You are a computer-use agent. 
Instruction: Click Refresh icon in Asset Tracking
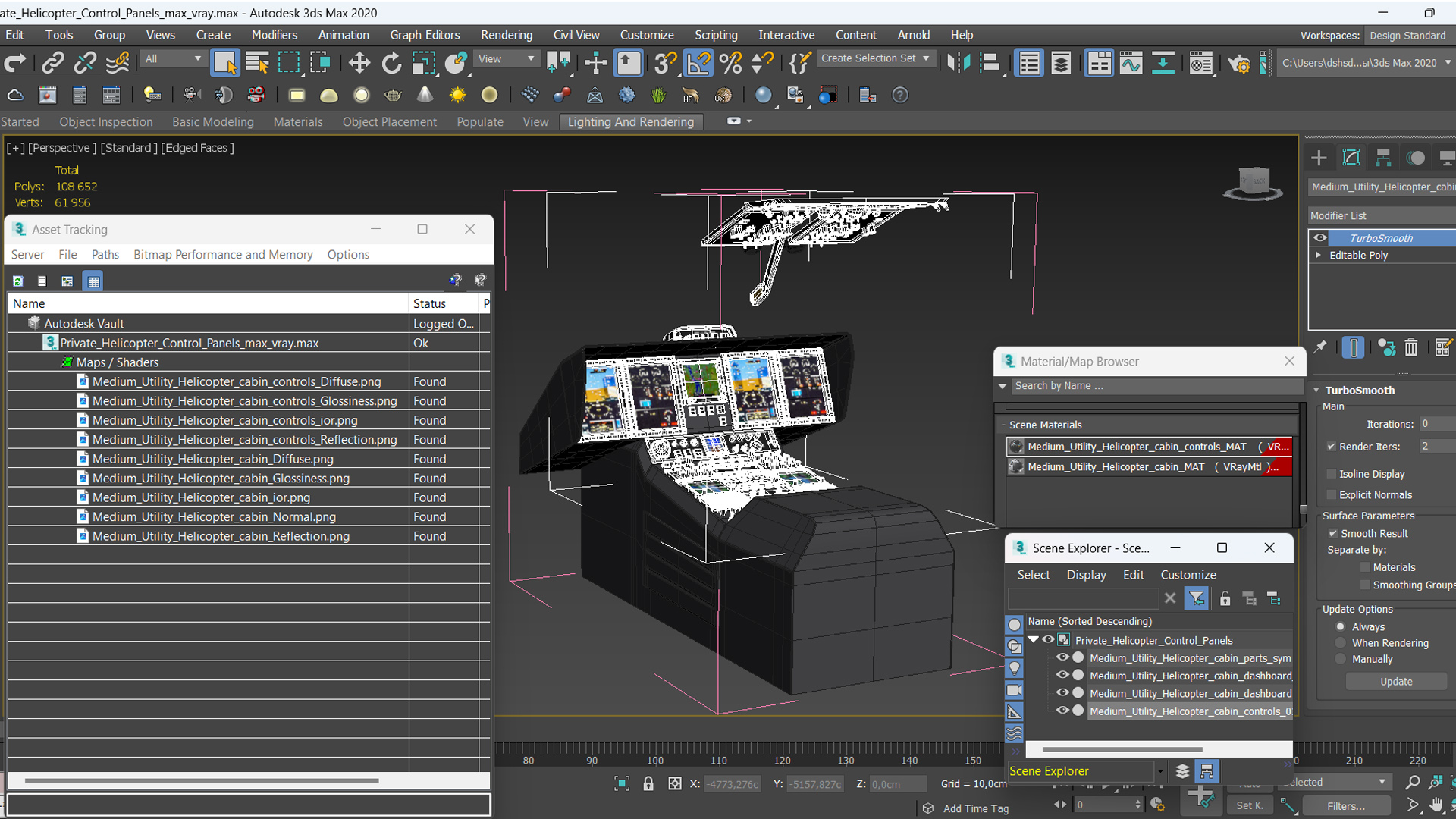17,281
